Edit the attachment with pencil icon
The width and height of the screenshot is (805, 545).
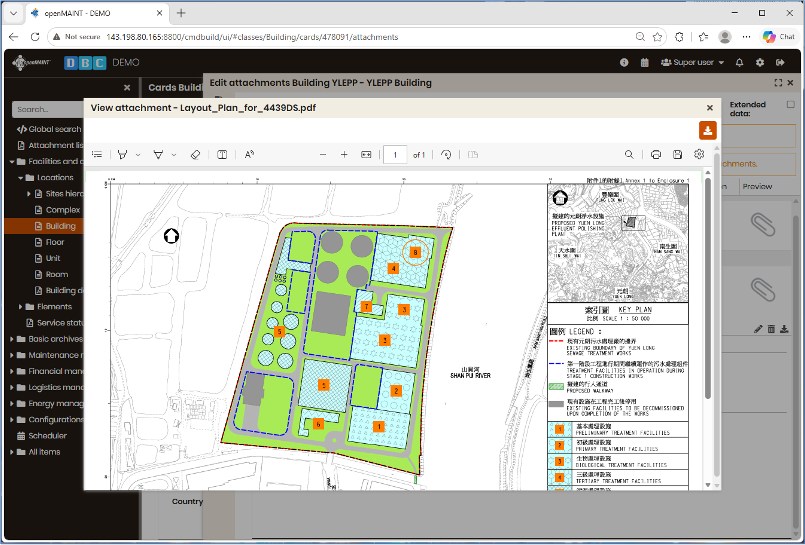pos(758,329)
